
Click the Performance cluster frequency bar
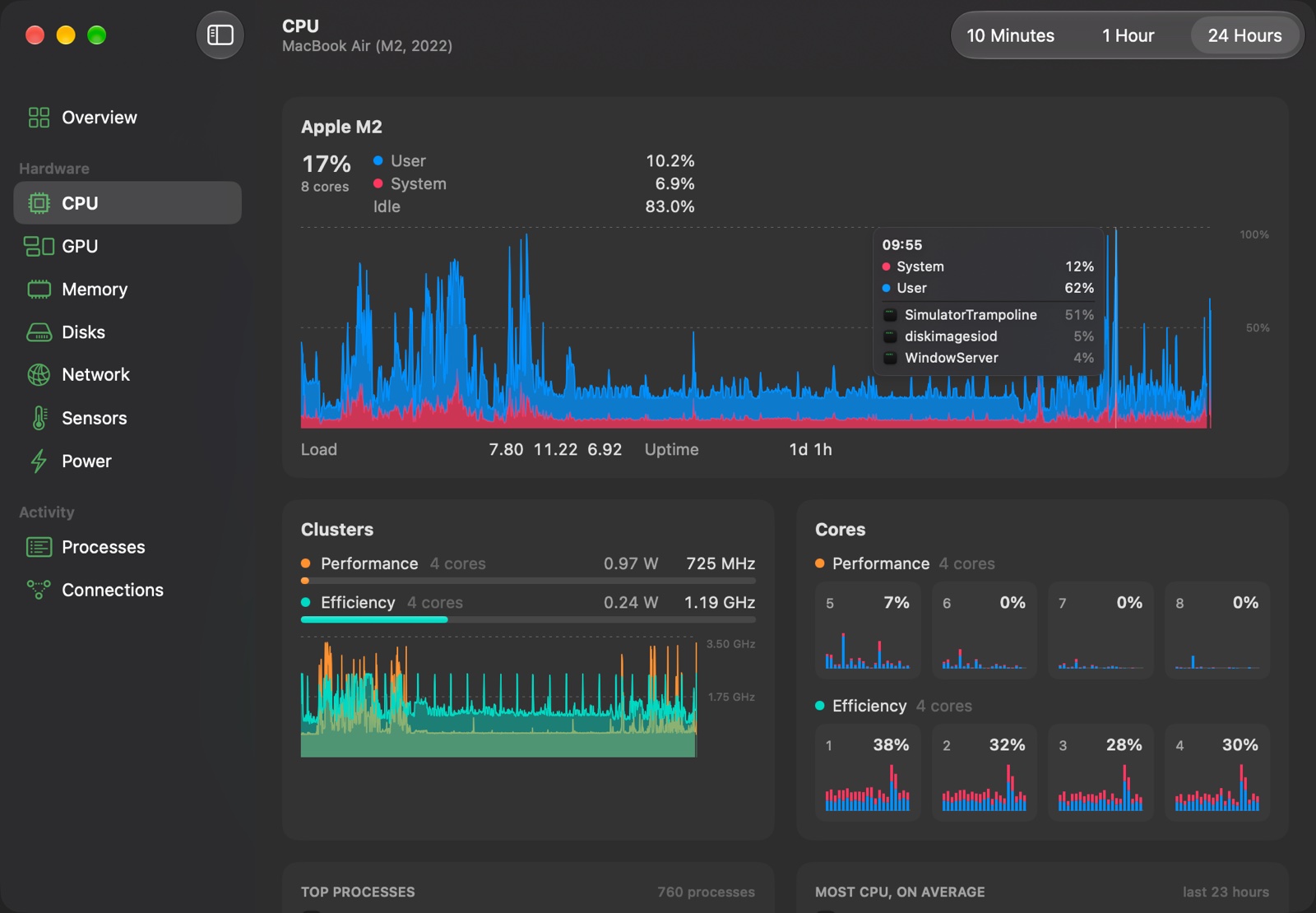pos(528,581)
